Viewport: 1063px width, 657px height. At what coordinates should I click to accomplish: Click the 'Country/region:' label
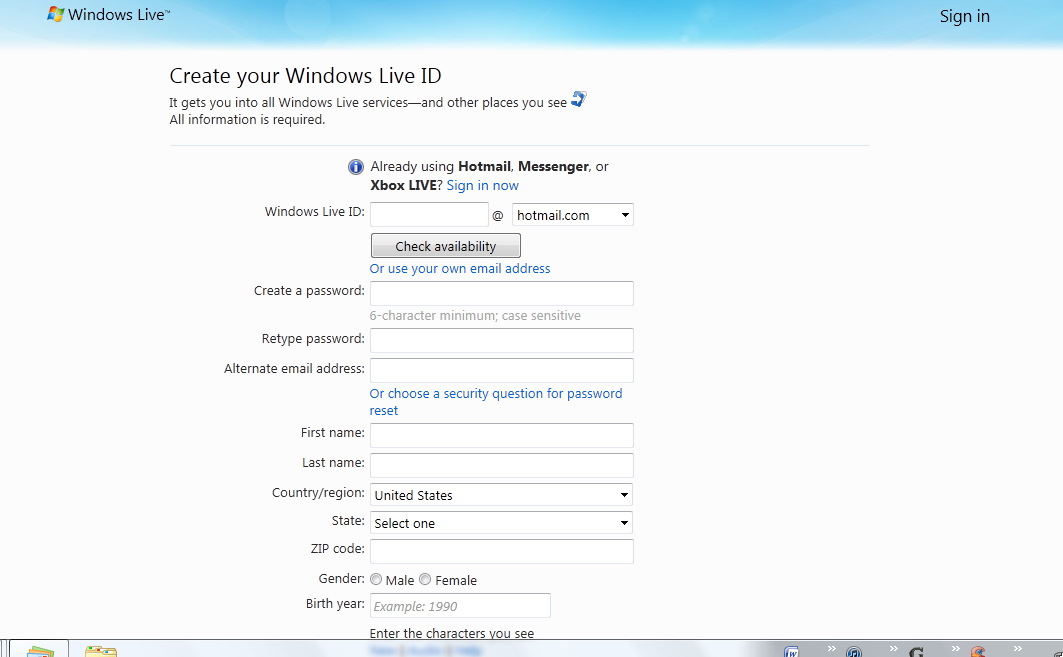(318, 493)
